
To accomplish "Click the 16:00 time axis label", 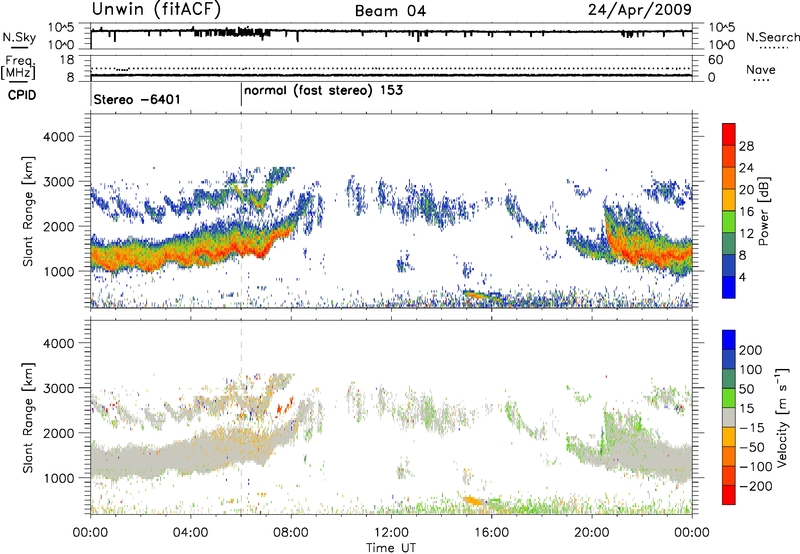I will pos(491,533).
